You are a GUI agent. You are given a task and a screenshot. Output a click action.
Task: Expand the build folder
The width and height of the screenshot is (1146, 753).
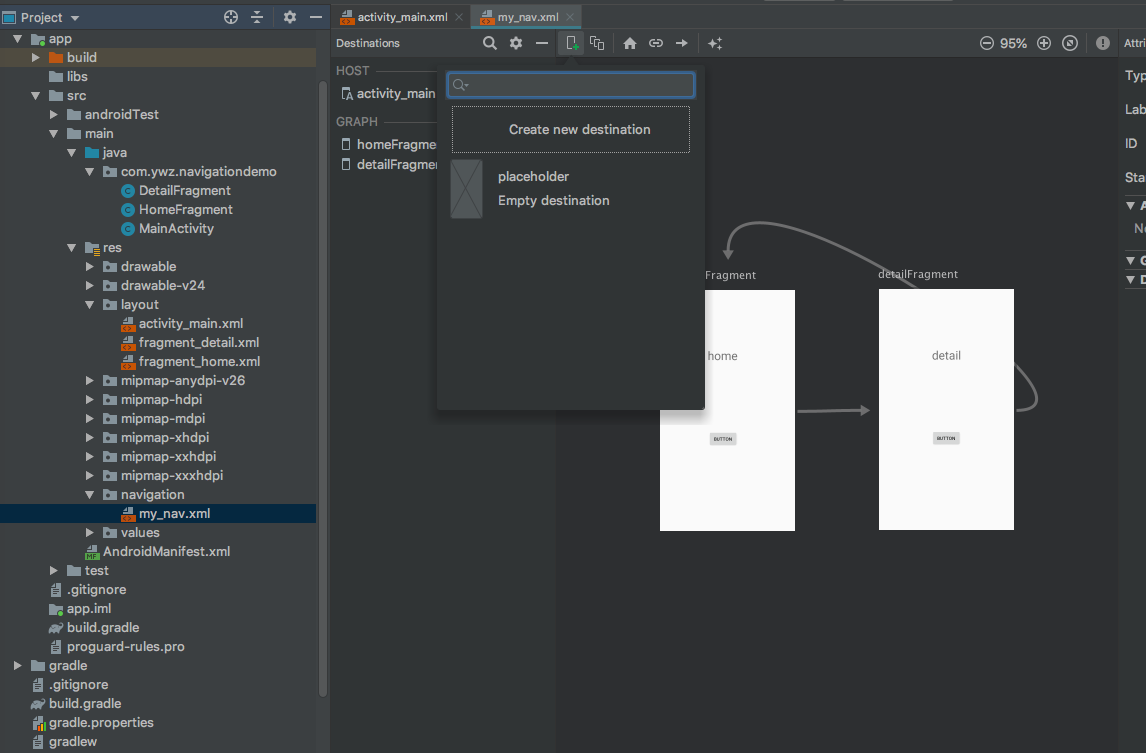(x=35, y=57)
